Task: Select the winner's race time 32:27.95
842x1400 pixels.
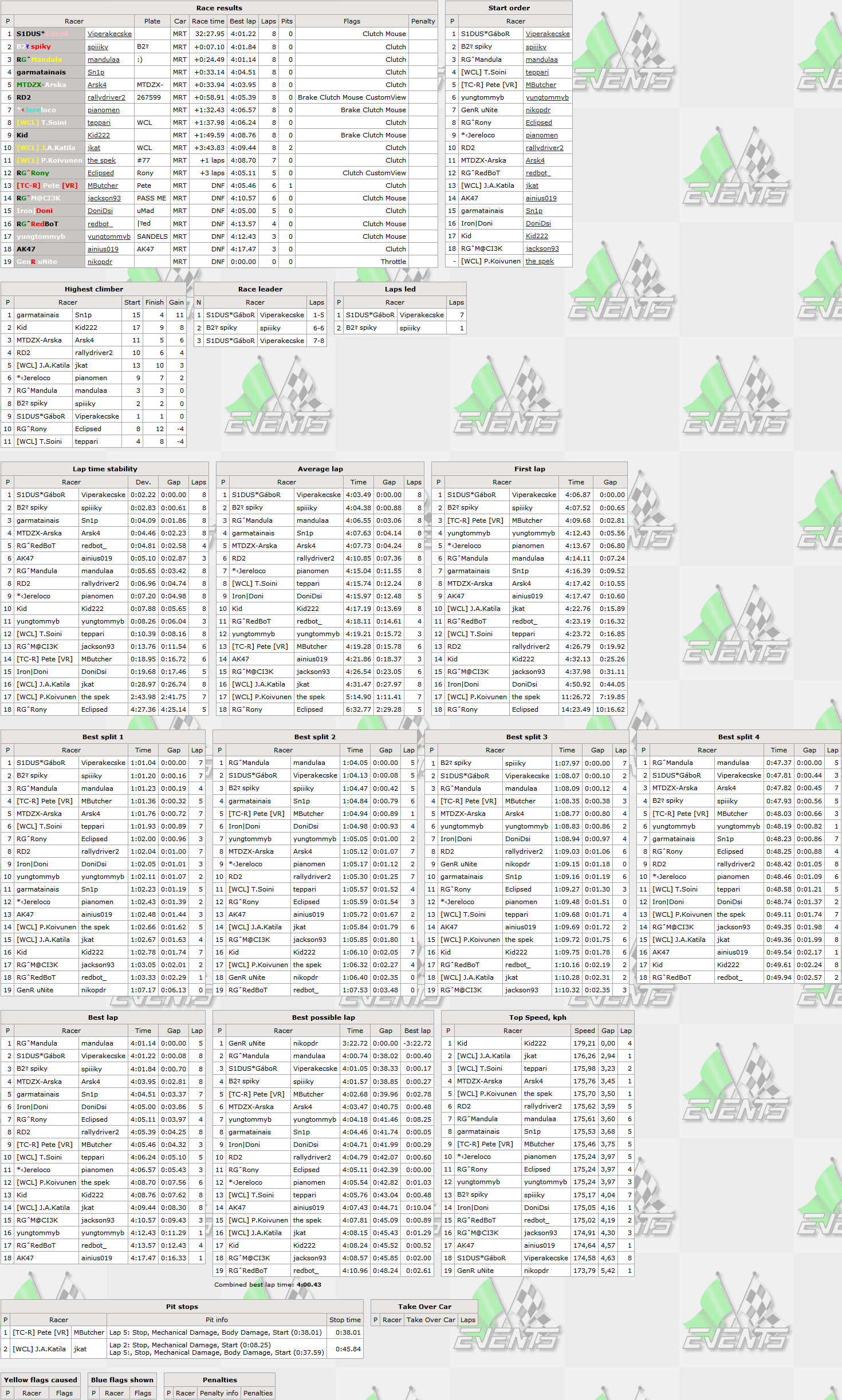Action: tap(210, 34)
